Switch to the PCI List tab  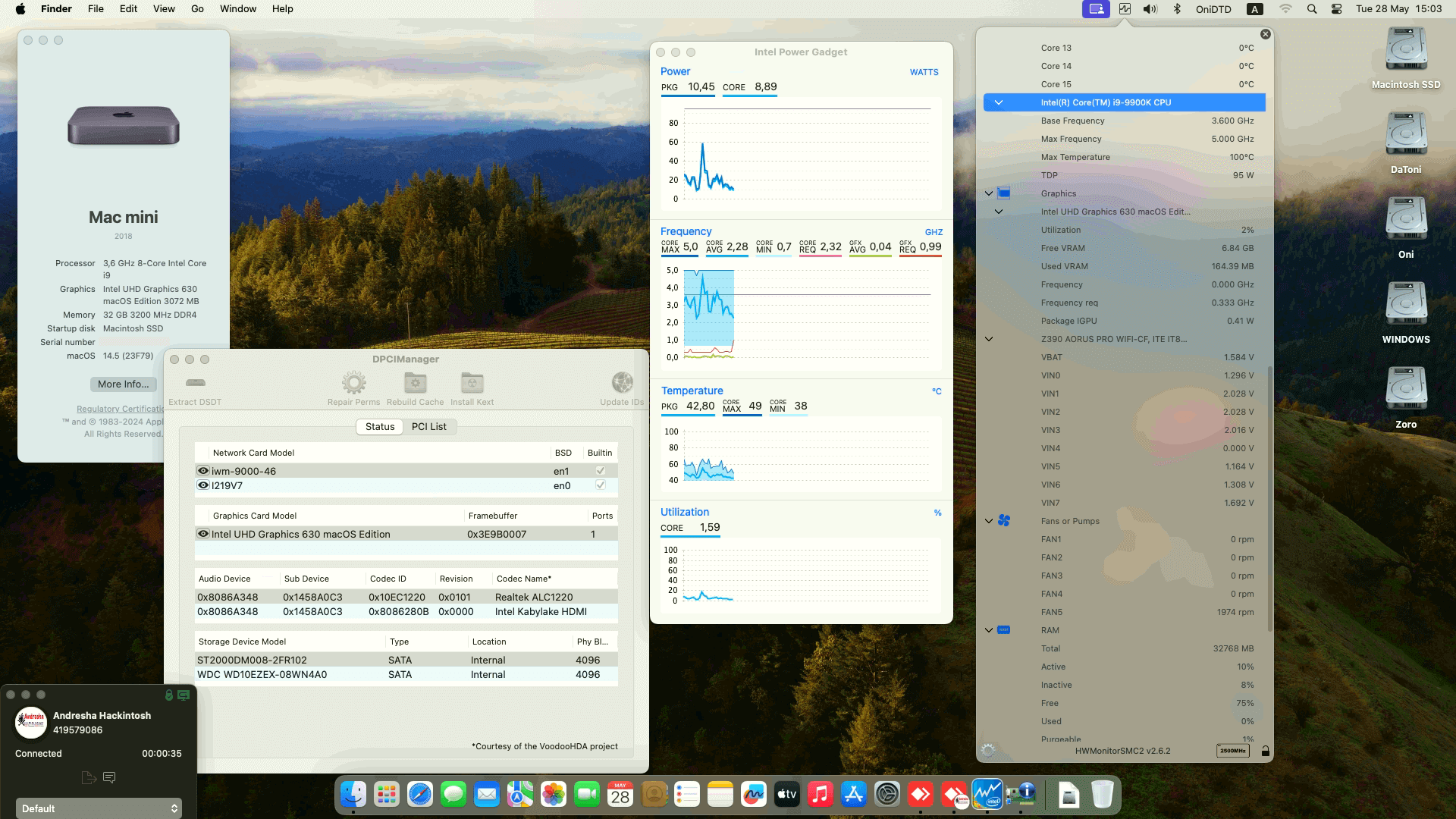pyautogui.click(x=428, y=426)
